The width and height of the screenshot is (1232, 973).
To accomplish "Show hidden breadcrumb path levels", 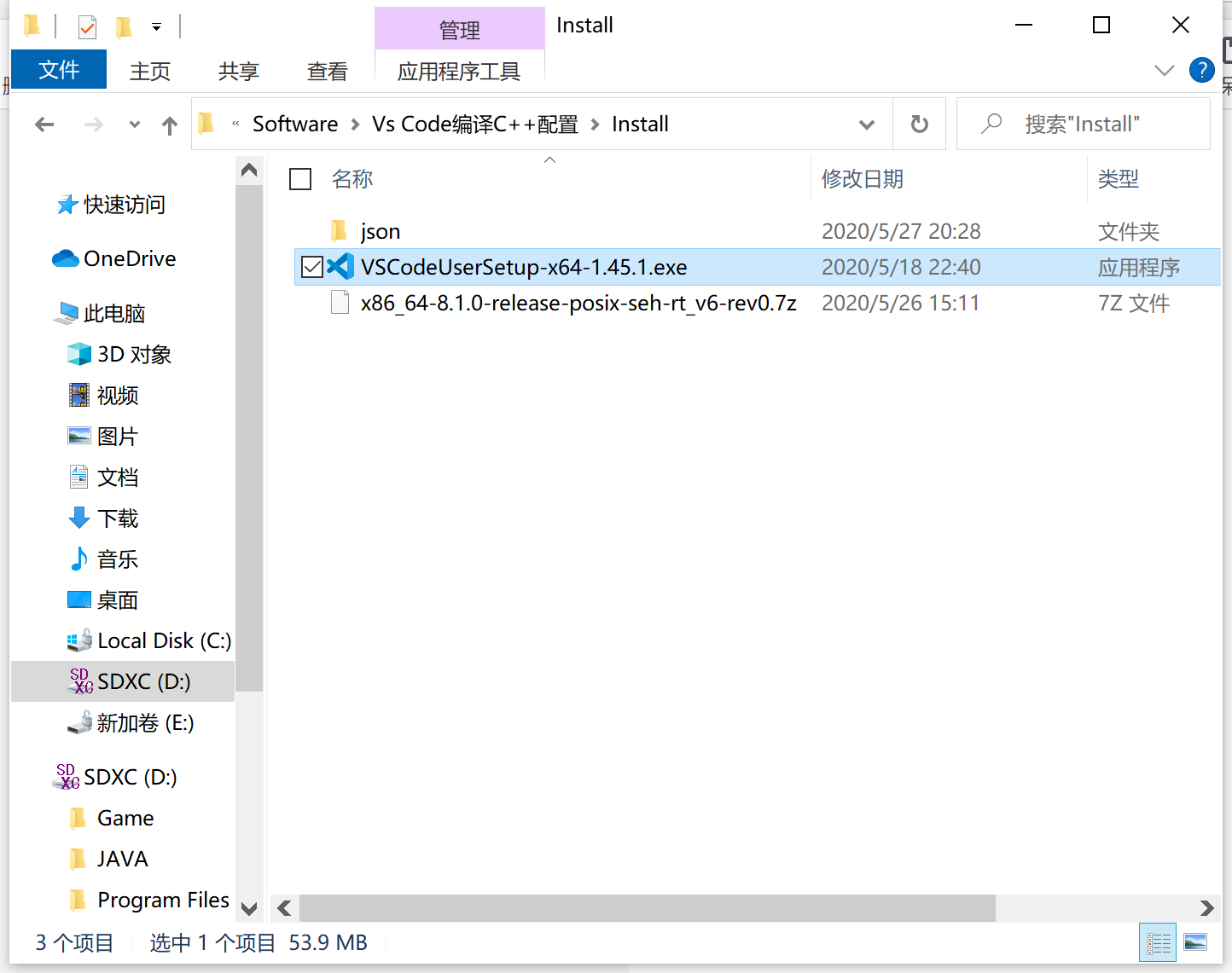I will point(235,125).
